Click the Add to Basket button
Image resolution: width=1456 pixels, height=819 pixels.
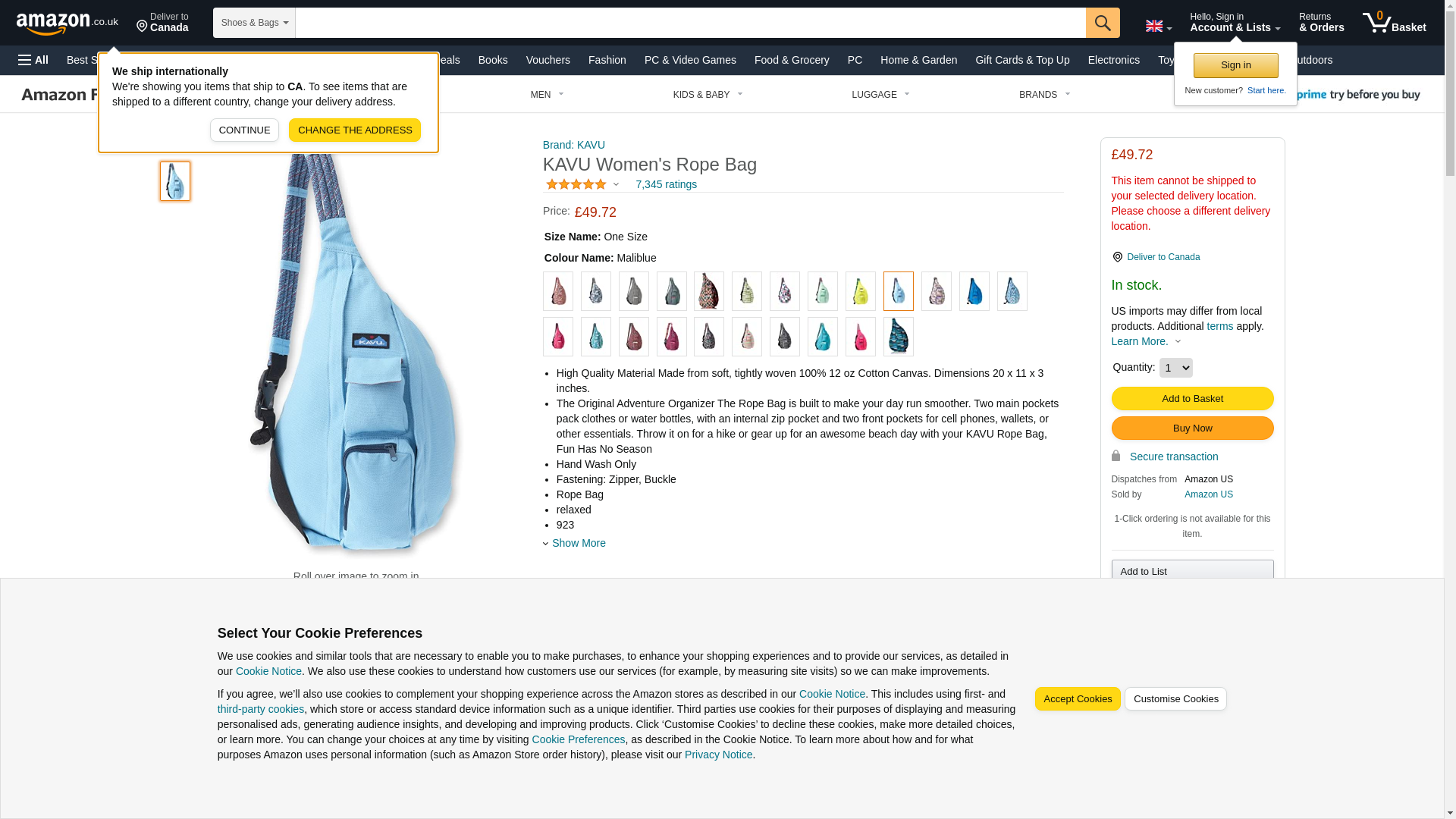click(x=1192, y=399)
